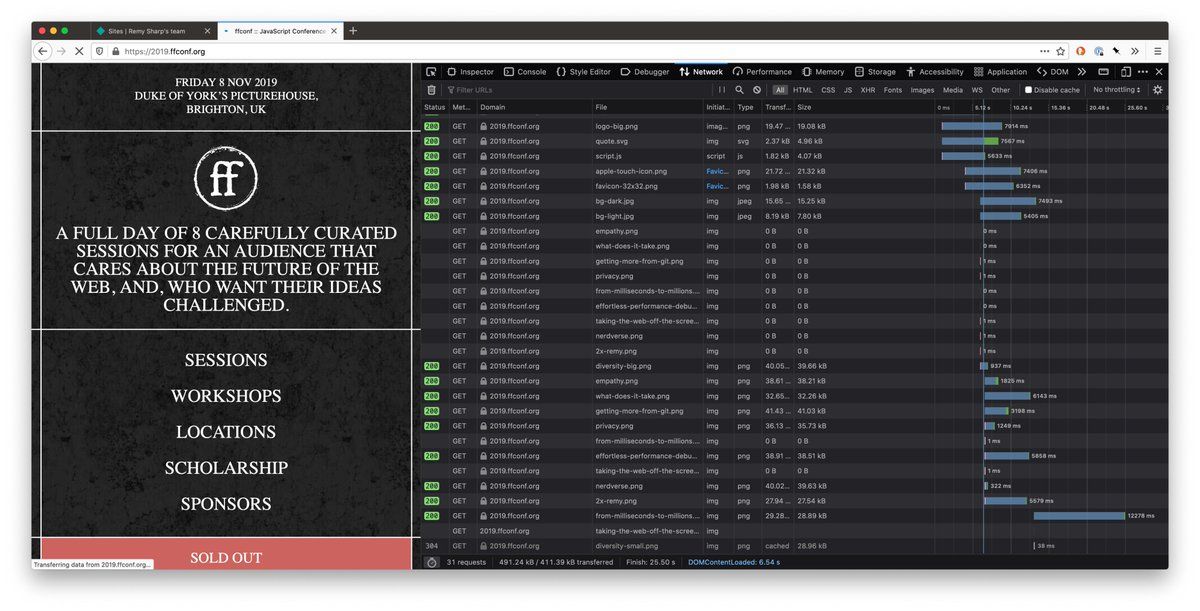Image resolution: width=1200 pixels, height=611 pixels.
Task: Select the script.js request row
Action: point(794,156)
